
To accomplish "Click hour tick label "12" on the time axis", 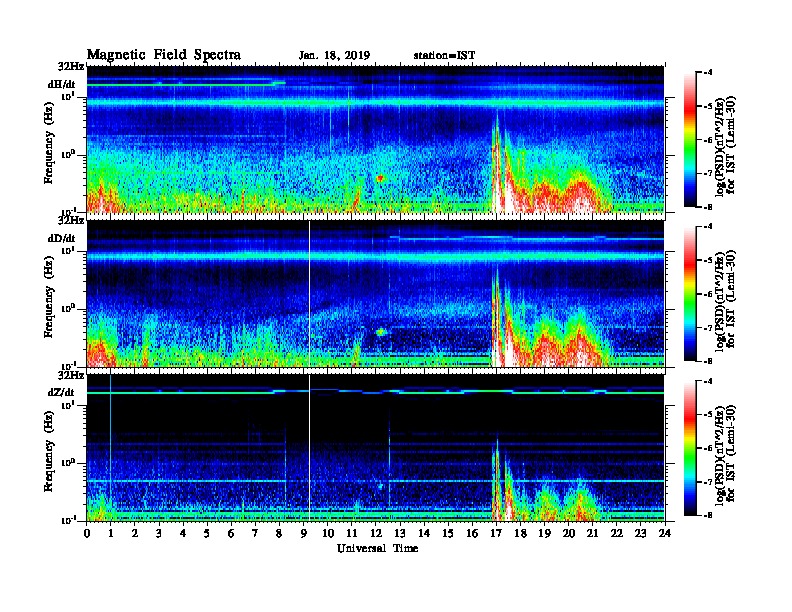I will tap(376, 534).
